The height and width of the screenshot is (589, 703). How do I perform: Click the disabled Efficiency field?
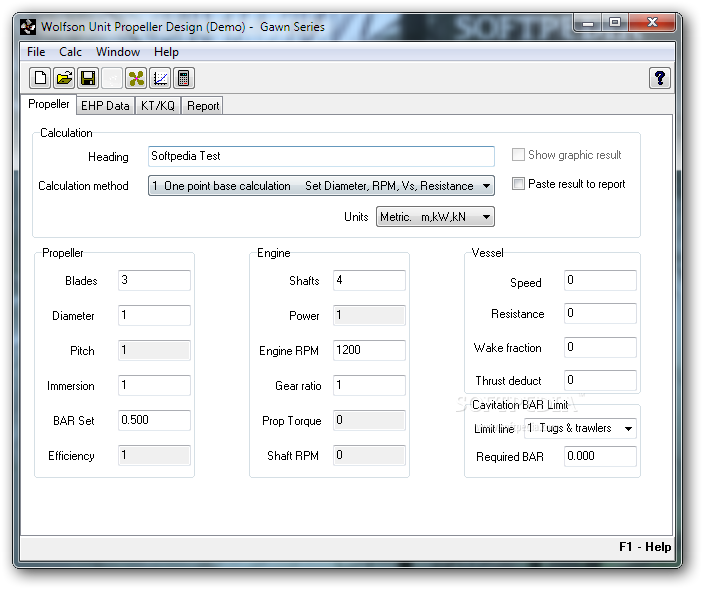pyautogui.click(x=154, y=455)
